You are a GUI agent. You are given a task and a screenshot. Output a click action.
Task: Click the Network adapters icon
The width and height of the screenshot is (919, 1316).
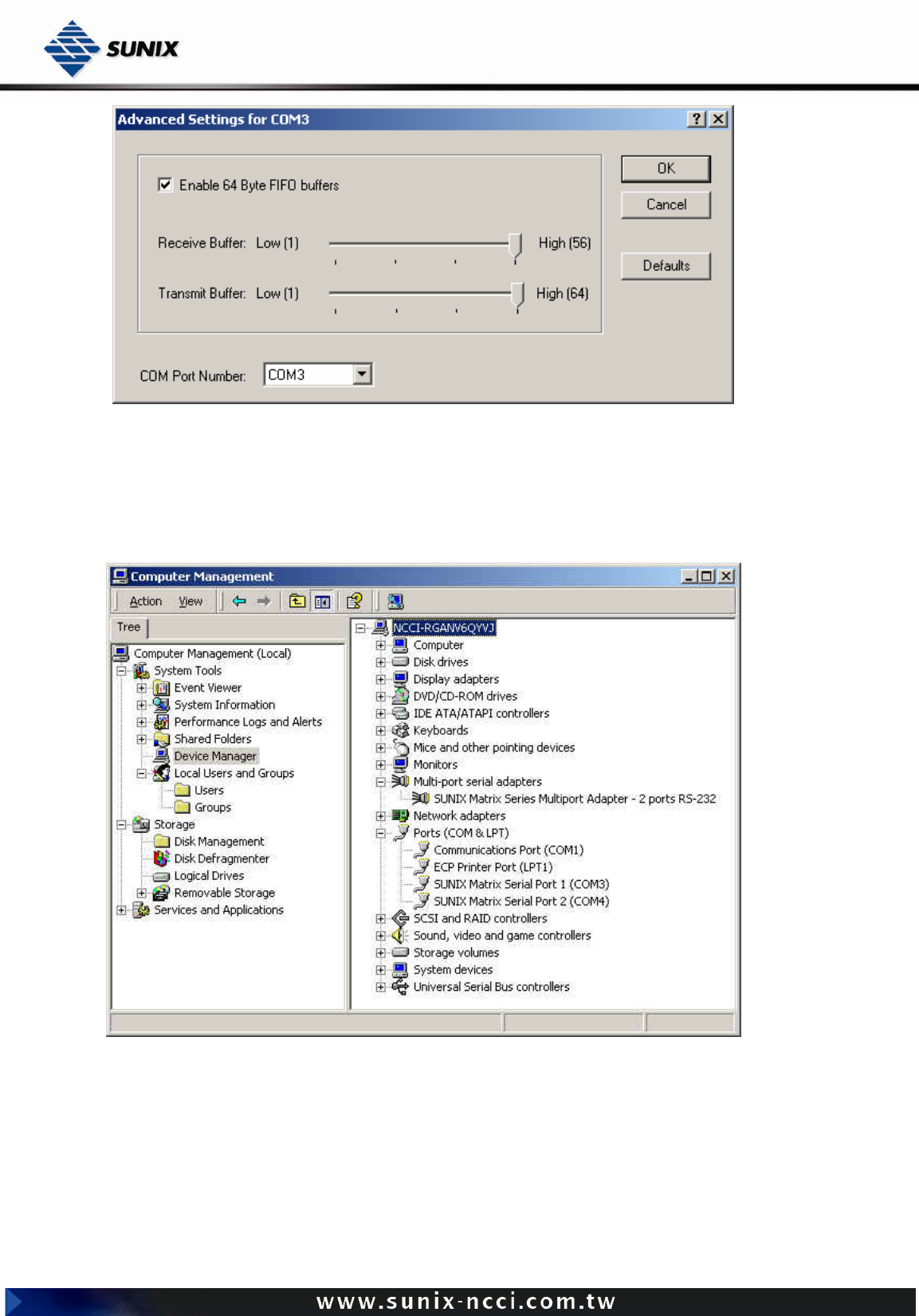click(x=401, y=816)
